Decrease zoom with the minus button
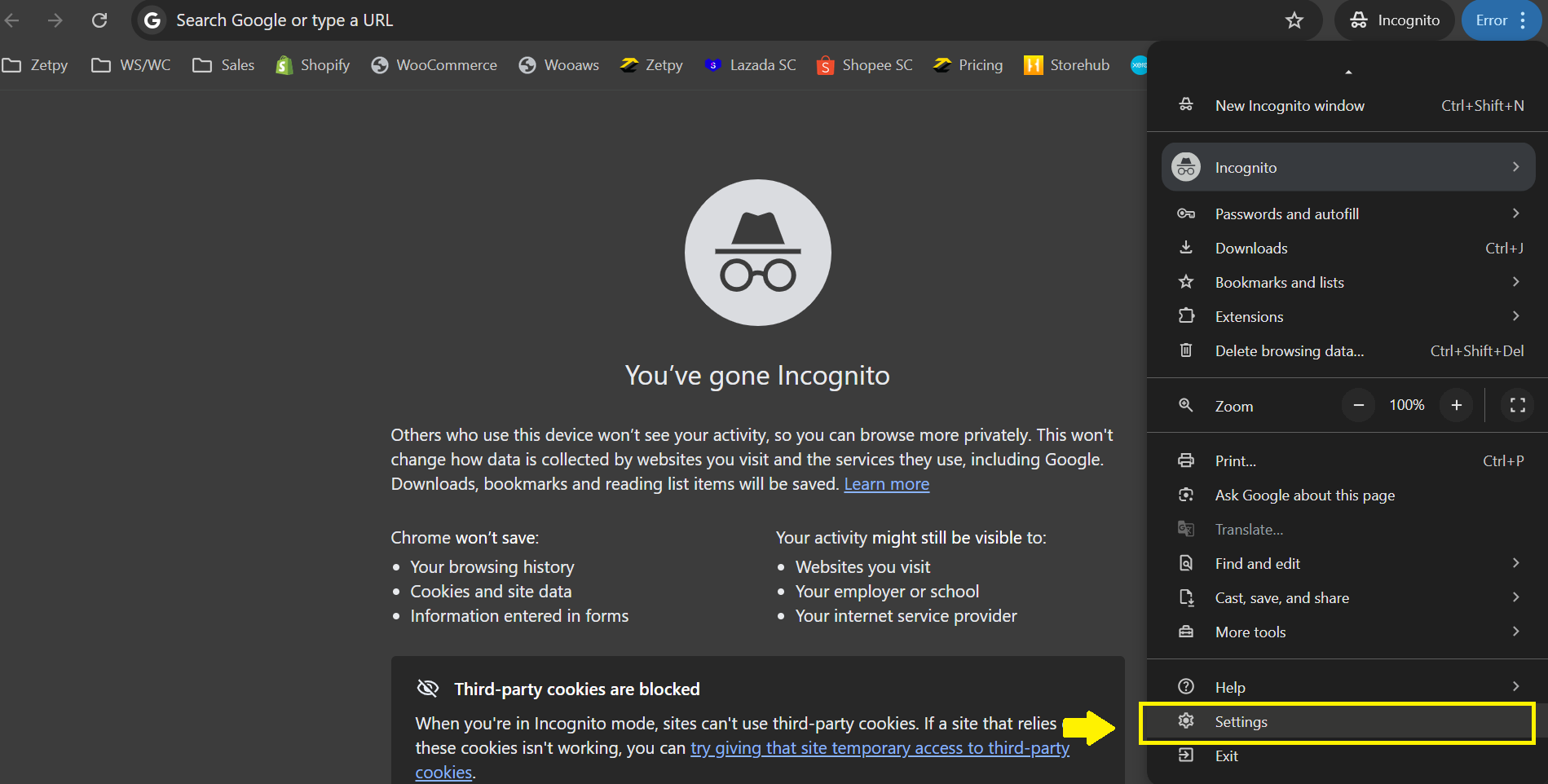The height and width of the screenshot is (784, 1548). (x=1358, y=405)
